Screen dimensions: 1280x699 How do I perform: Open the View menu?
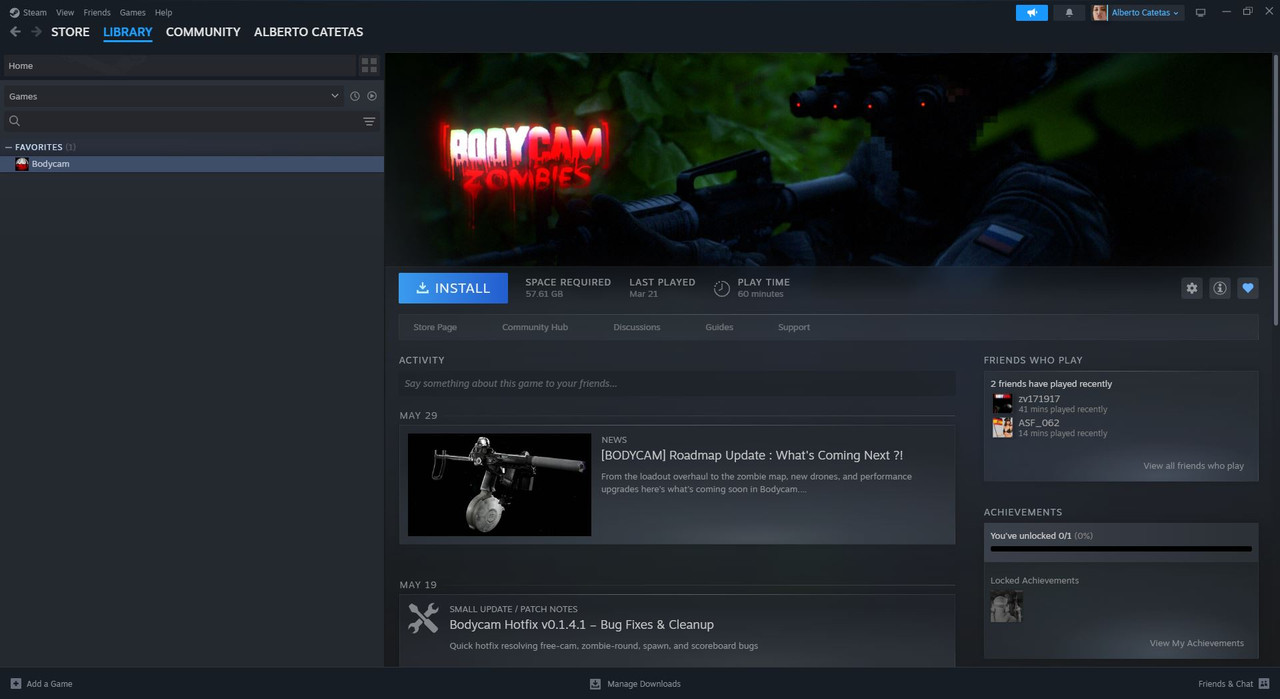point(65,12)
